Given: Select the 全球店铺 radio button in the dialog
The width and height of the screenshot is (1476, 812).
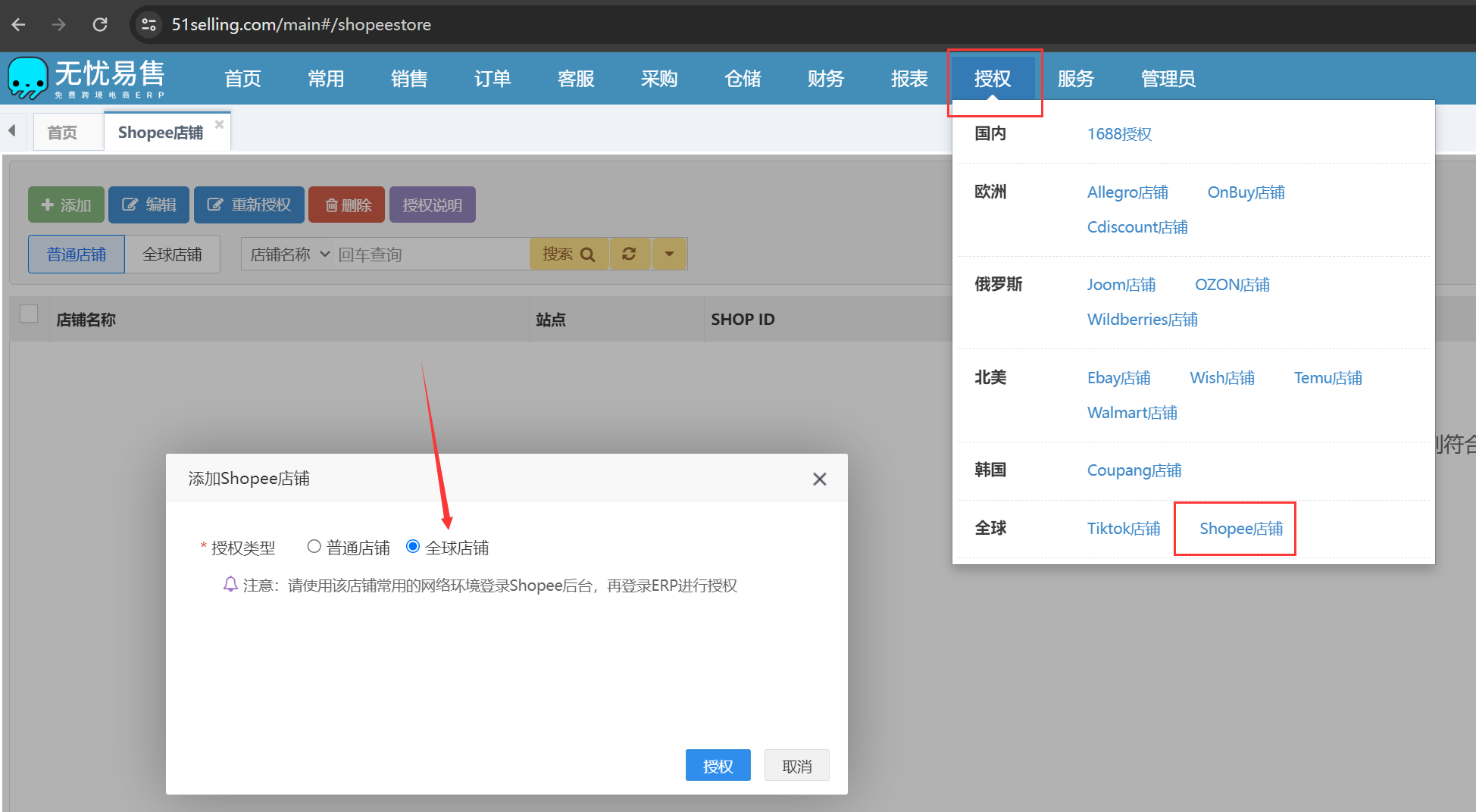Looking at the screenshot, I should pos(413,546).
